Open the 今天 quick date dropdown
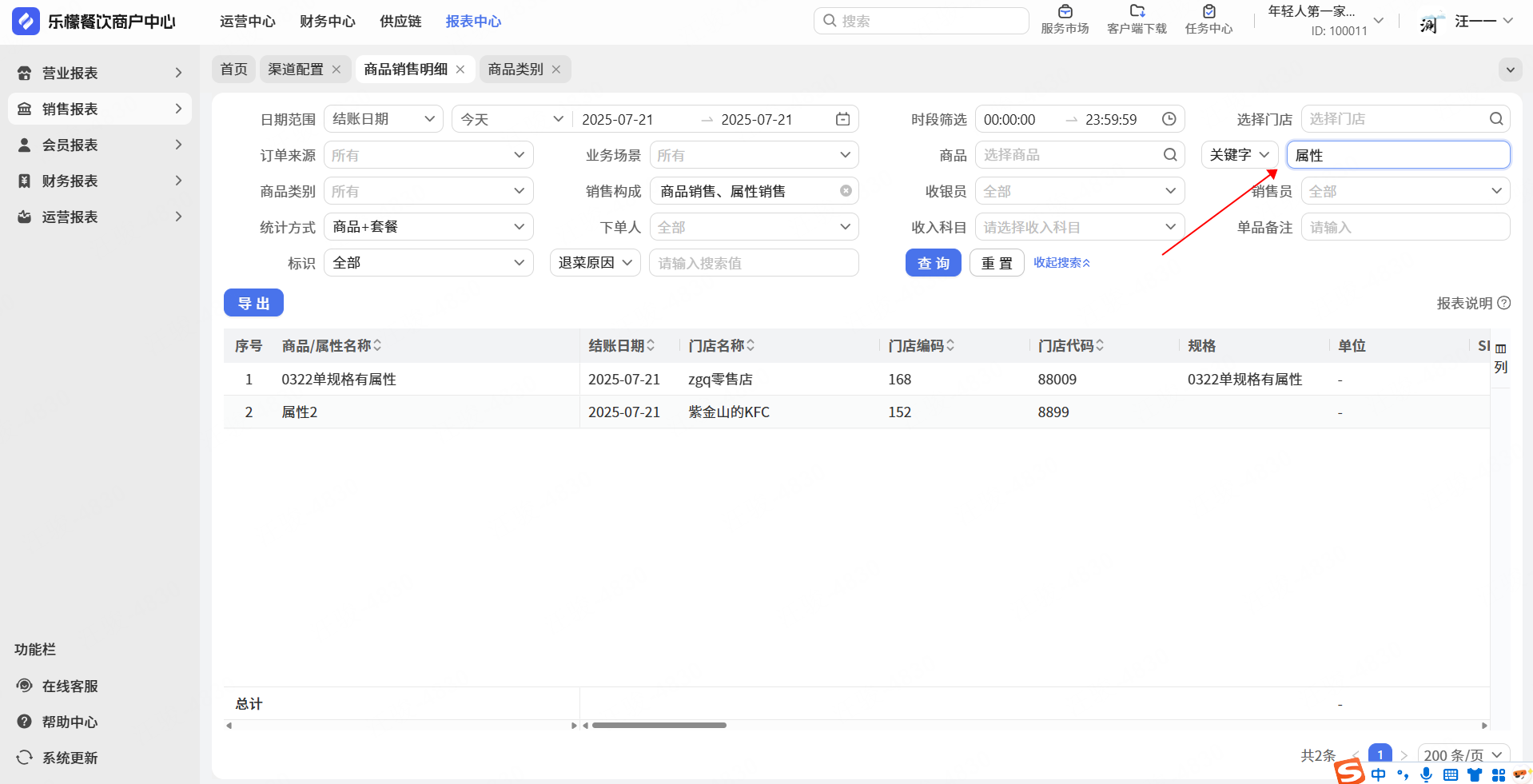1533x784 pixels. tap(512, 119)
